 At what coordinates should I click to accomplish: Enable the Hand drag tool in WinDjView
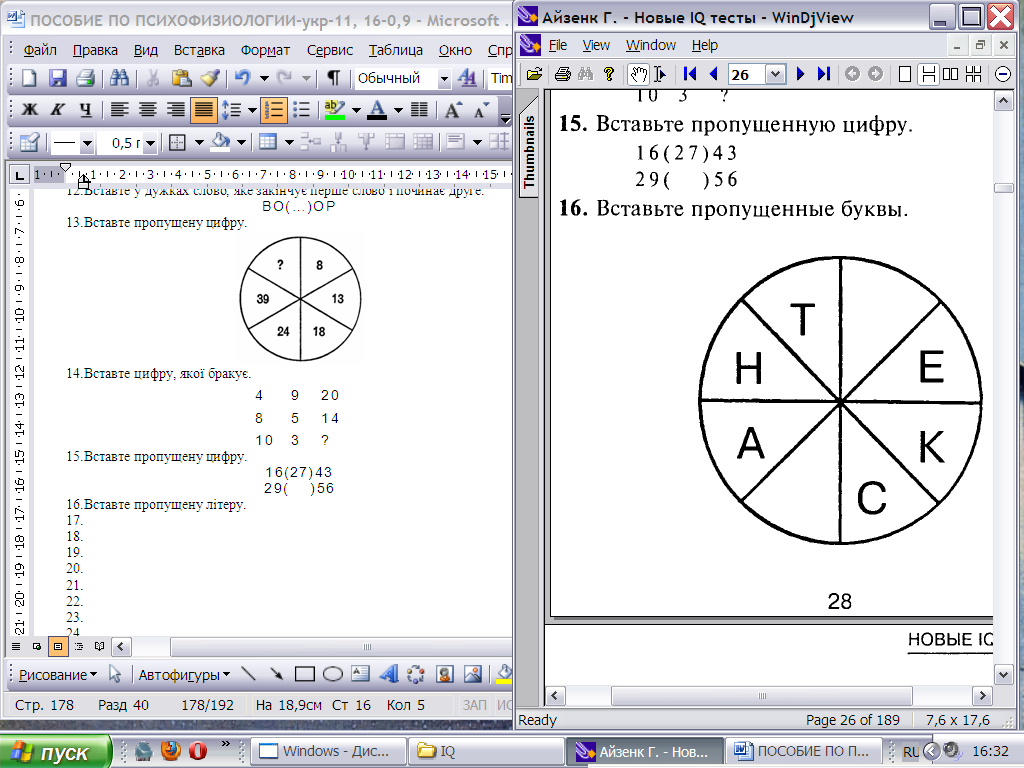tap(638, 74)
